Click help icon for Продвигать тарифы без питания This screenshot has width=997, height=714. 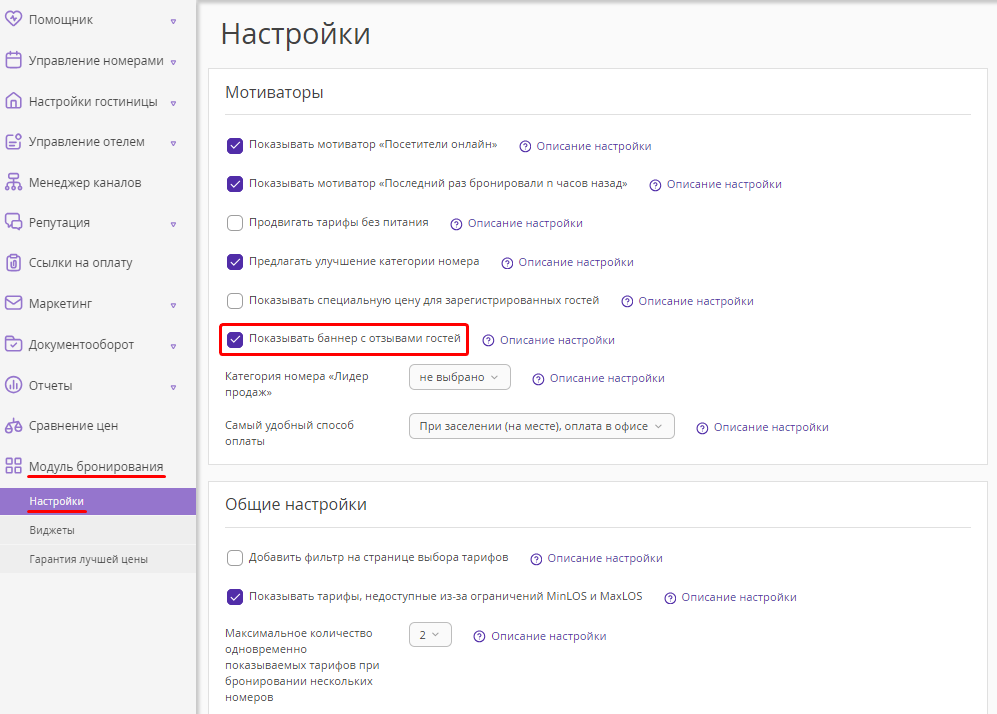[456, 224]
